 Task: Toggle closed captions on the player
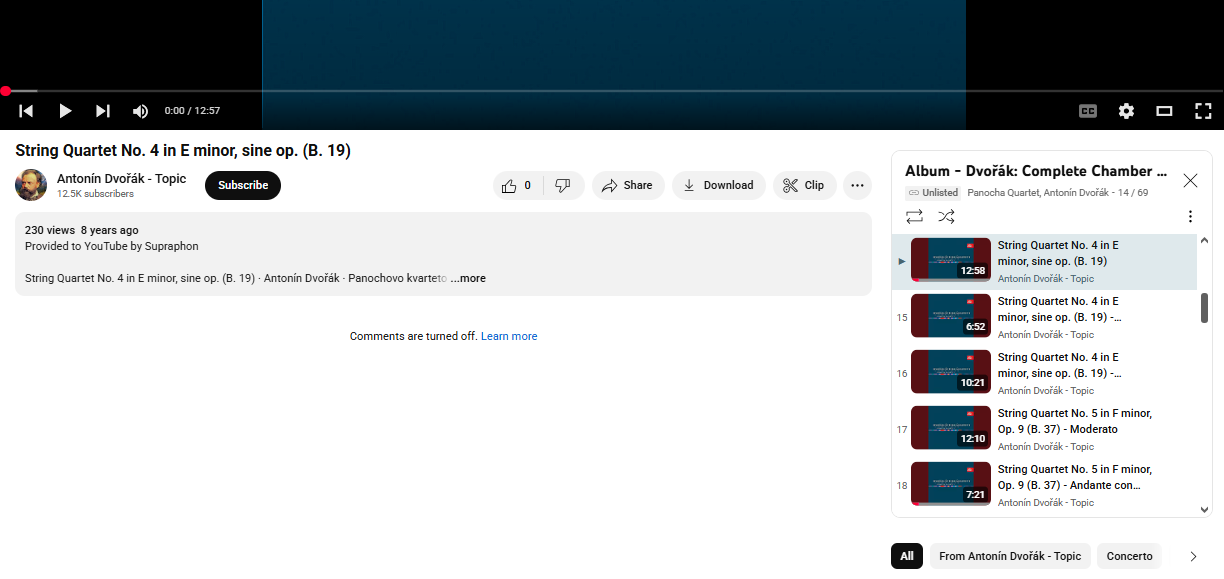[1088, 111]
